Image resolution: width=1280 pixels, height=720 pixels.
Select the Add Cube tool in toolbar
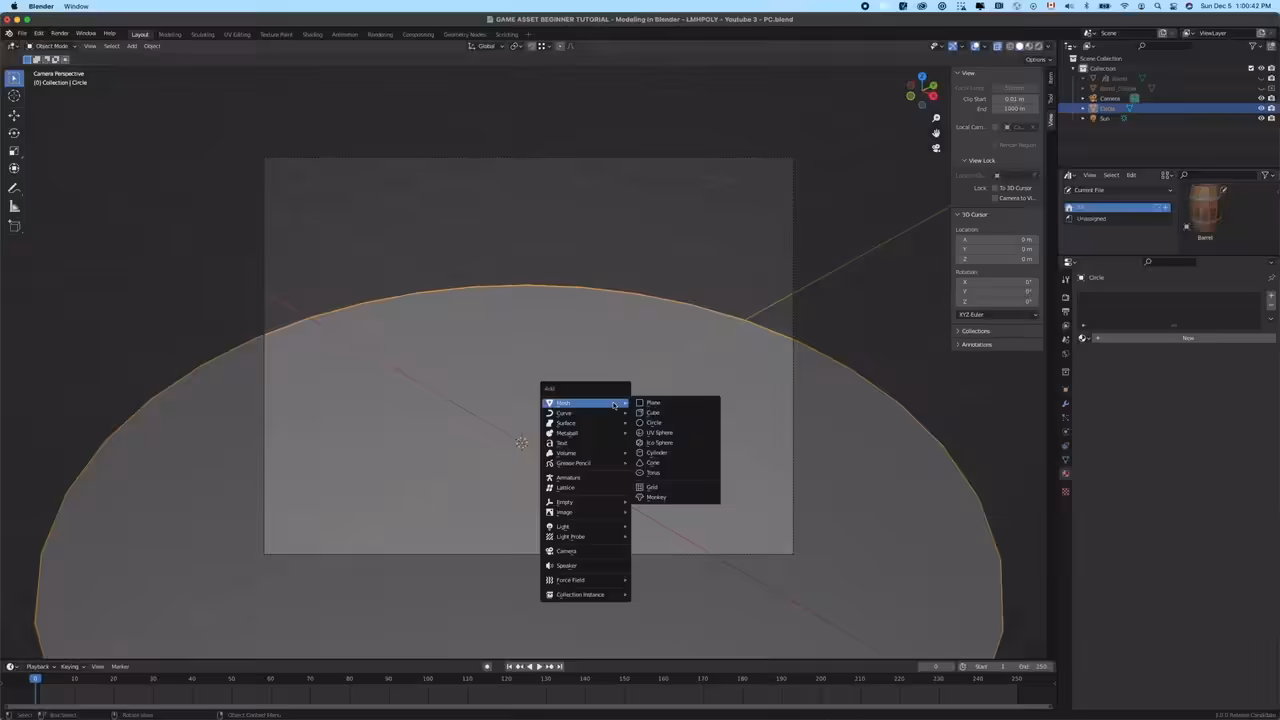[14, 226]
